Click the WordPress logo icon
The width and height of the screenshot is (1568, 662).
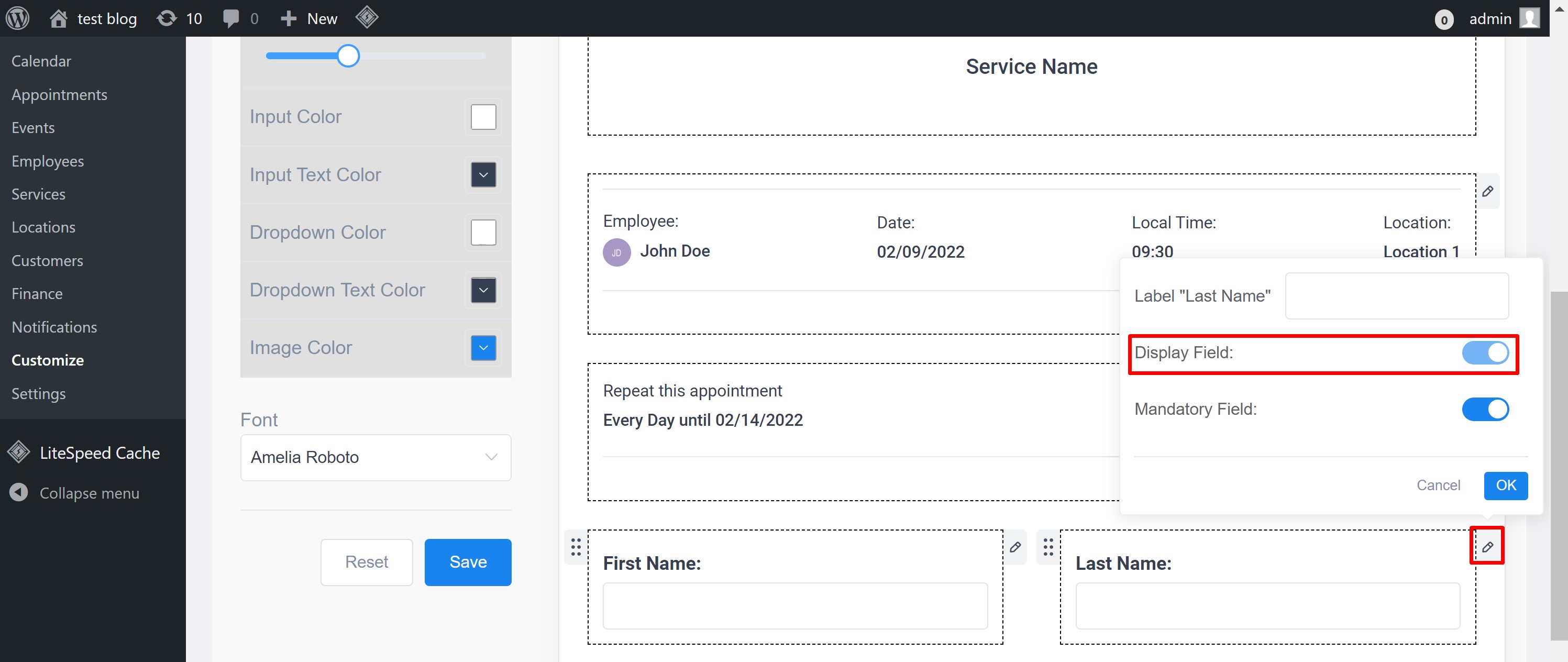pyautogui.click(x=18, y=18)
